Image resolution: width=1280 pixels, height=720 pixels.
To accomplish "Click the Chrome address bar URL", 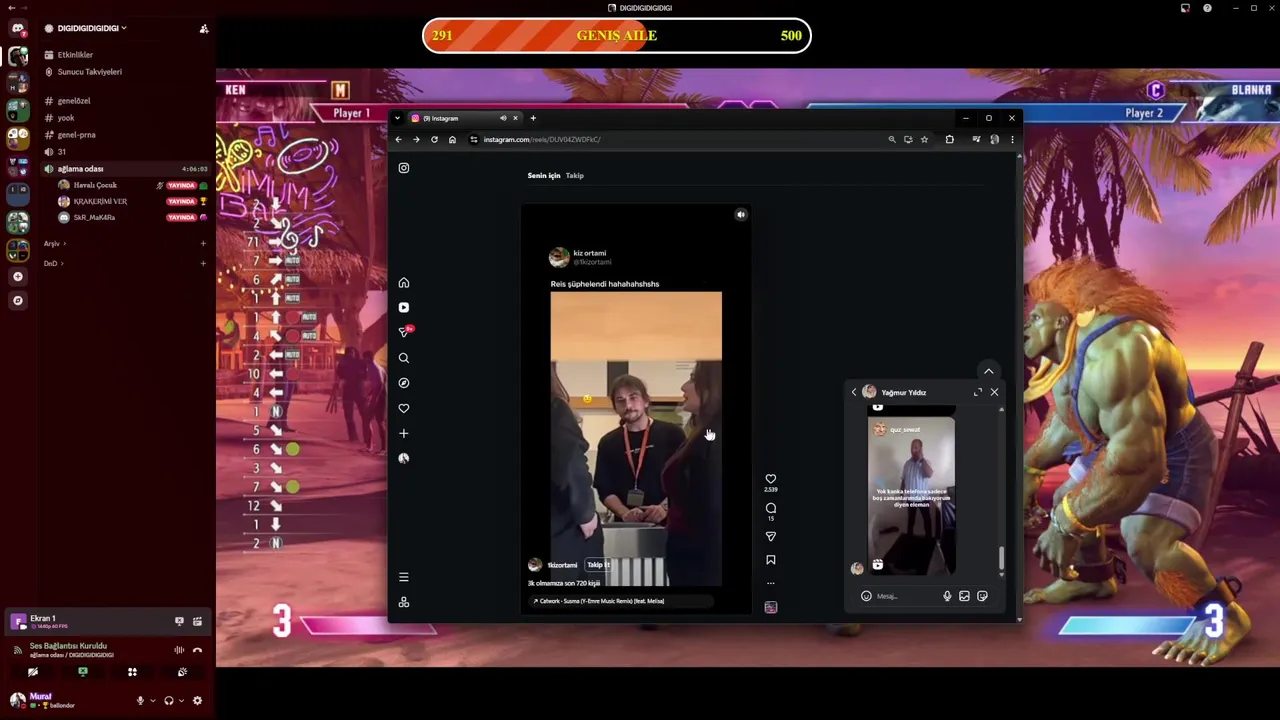I will pyautogui.click(x=542, y=139).
